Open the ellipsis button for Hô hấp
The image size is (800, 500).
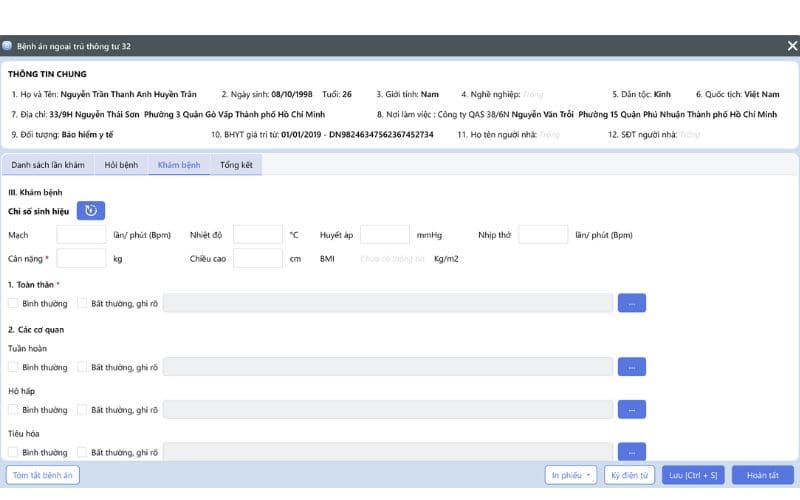(631, 409)
